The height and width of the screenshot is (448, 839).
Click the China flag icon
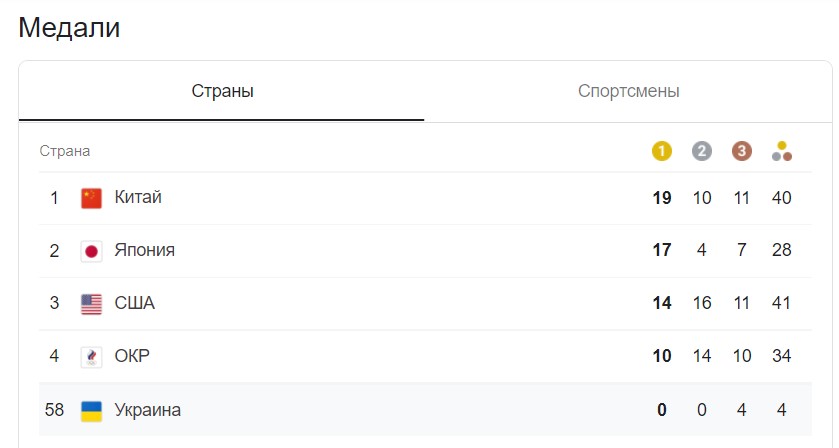click(x=91, y=198)
